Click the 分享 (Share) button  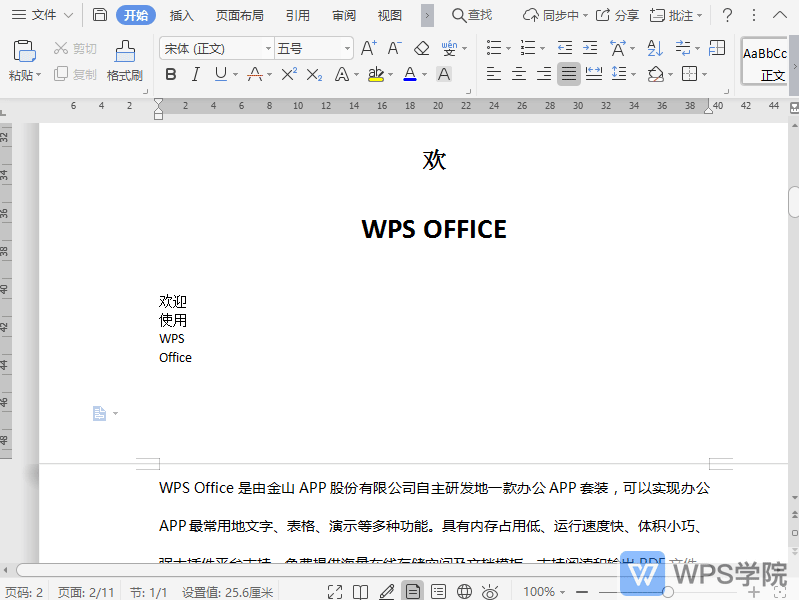pyautogui.click(x=617, y=15)
